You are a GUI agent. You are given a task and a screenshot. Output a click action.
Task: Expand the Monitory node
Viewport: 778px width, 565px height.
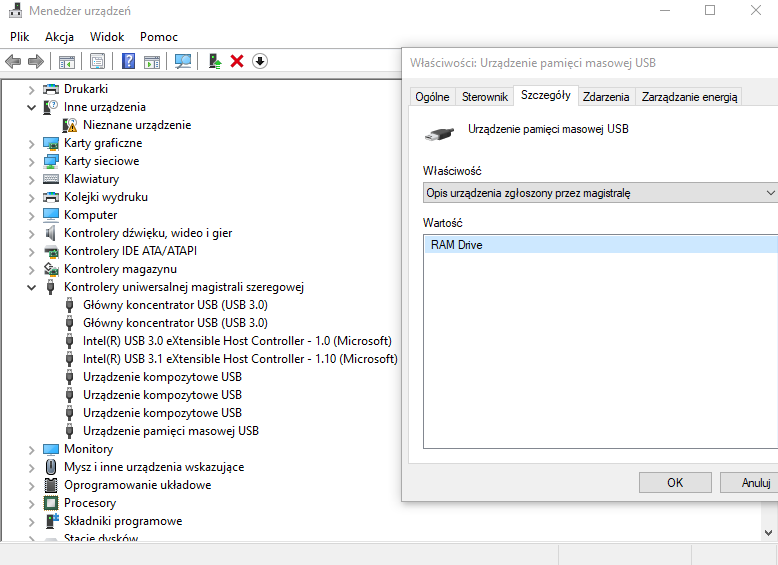click(x=31, y=450)
